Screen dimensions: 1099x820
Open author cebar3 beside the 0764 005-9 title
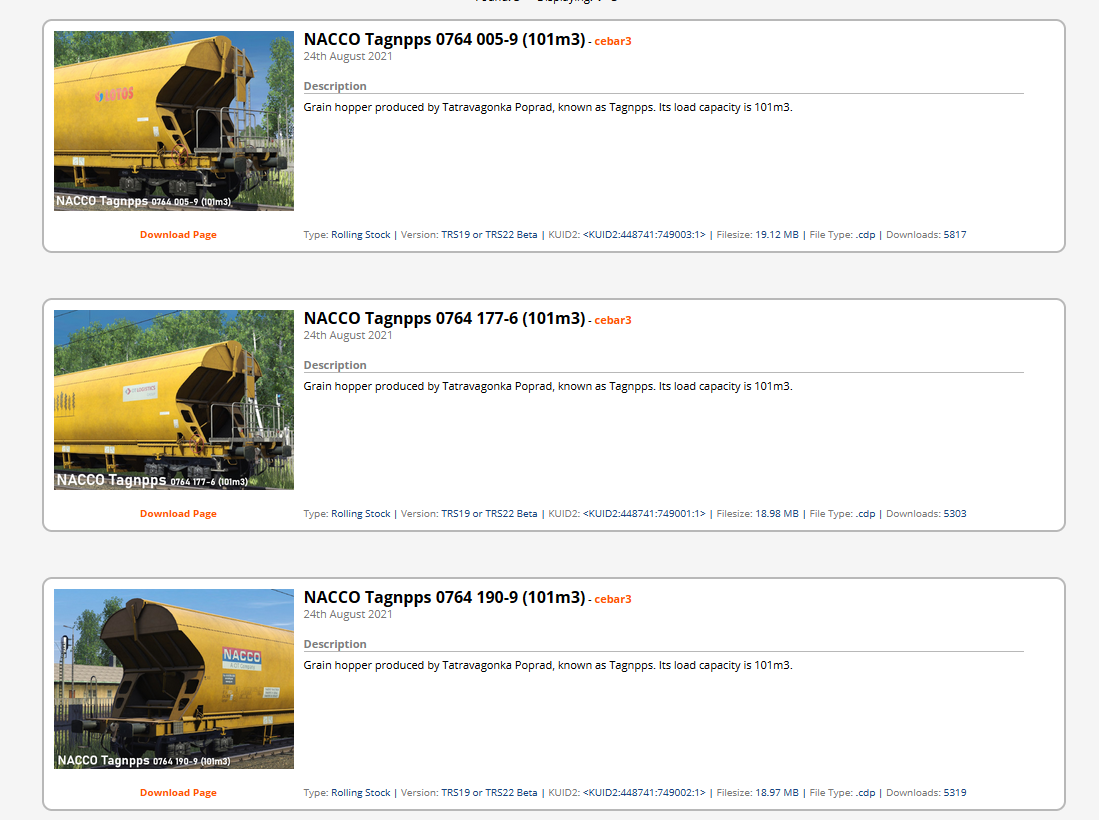[613, 41]
